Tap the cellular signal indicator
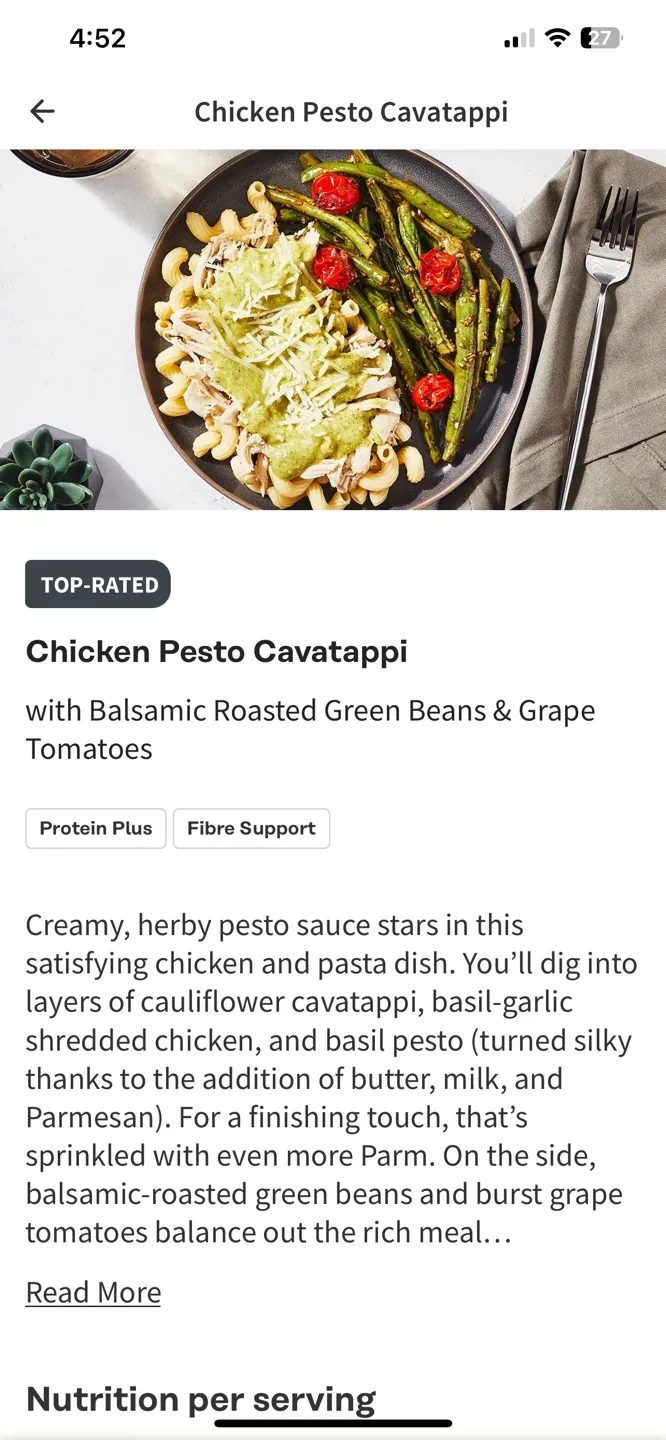 pyautogui.click(x=518, y=38)
